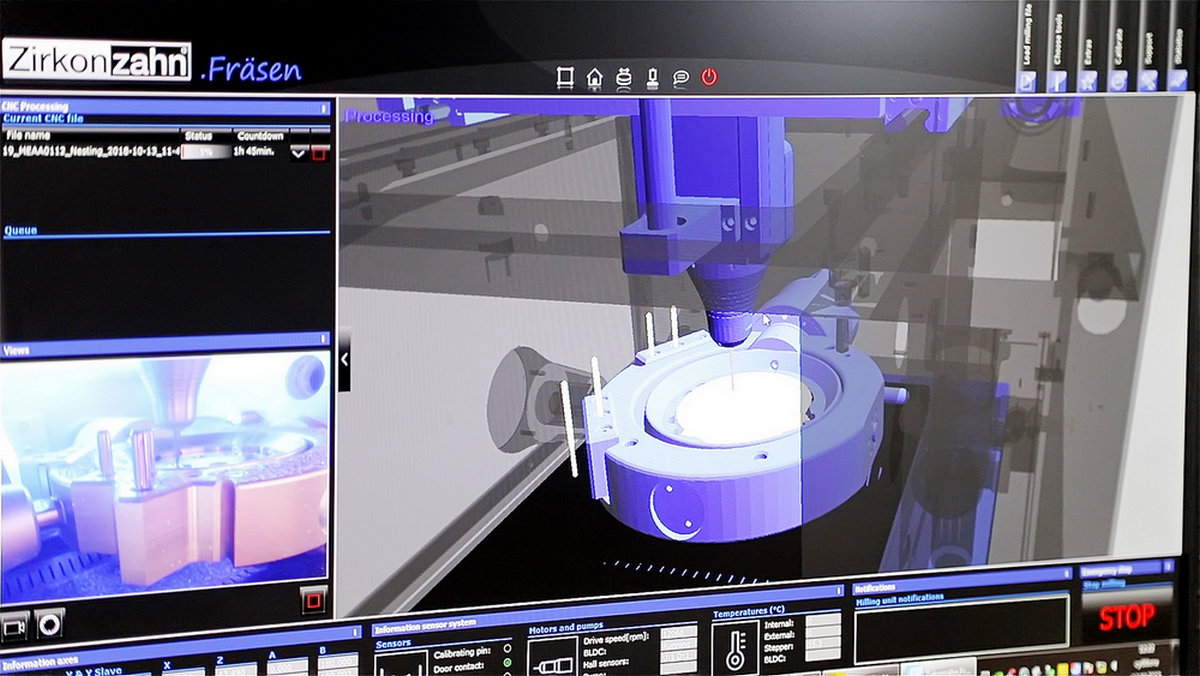The width and height of the screenshot is (1200, 676).
Task: Click the External temperature value field
Action: tap(823, 634)
